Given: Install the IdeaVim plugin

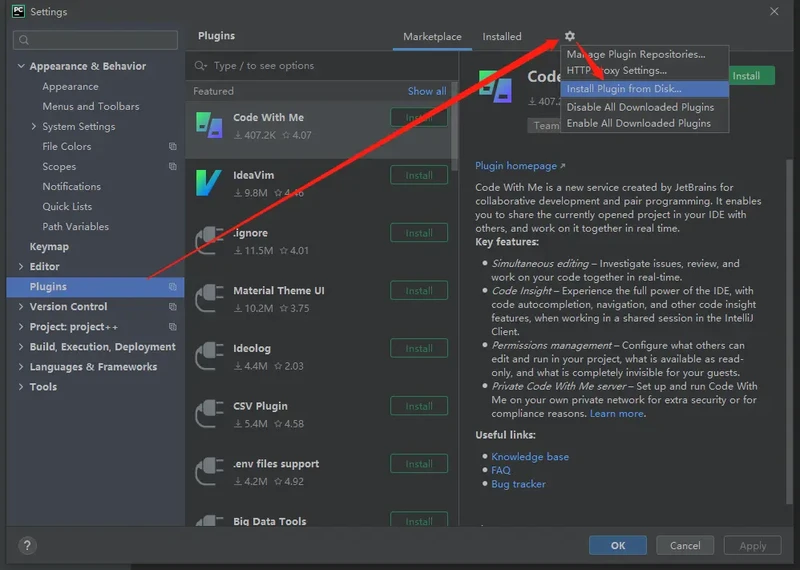Looking at the screenshot, I should pyautogui.click(x=419, y=175).
